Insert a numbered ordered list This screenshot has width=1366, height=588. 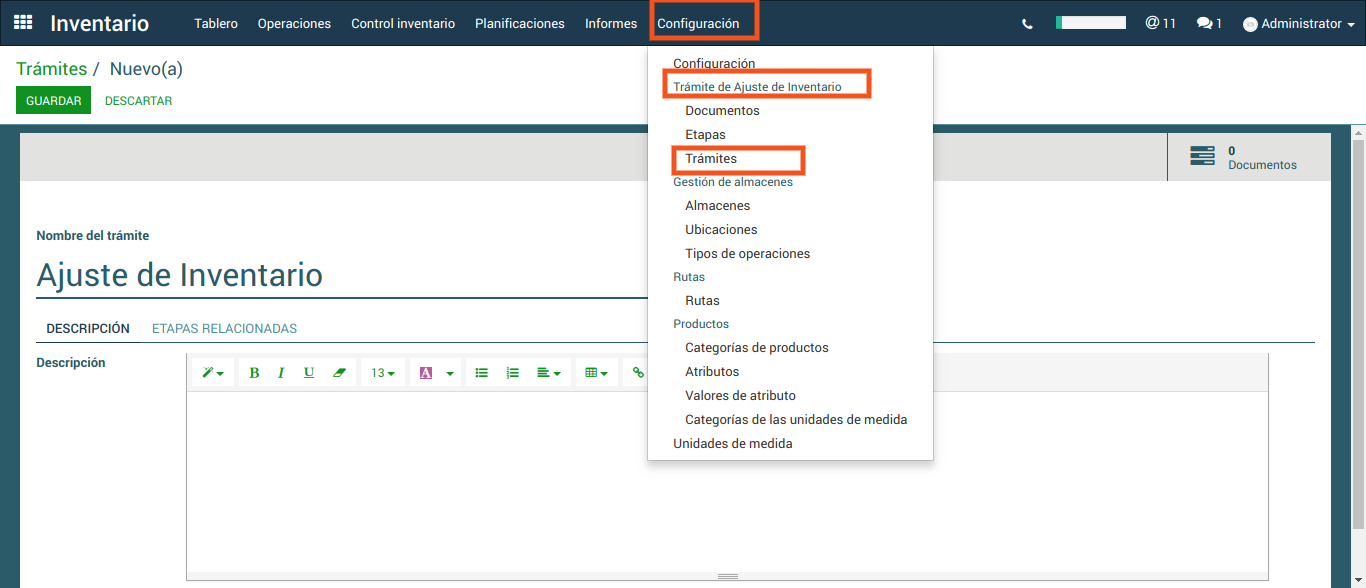pyautogui.click(x=512, y=373)
